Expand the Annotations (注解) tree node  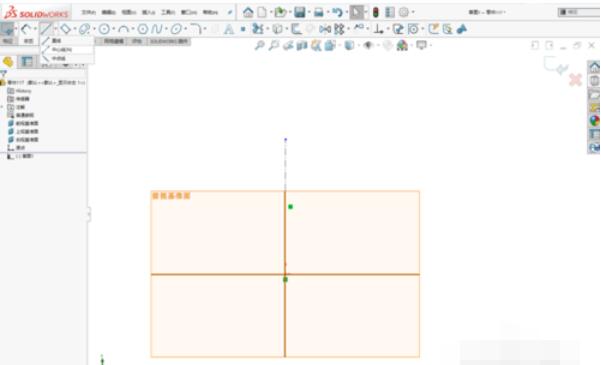[x=2, y=107]
